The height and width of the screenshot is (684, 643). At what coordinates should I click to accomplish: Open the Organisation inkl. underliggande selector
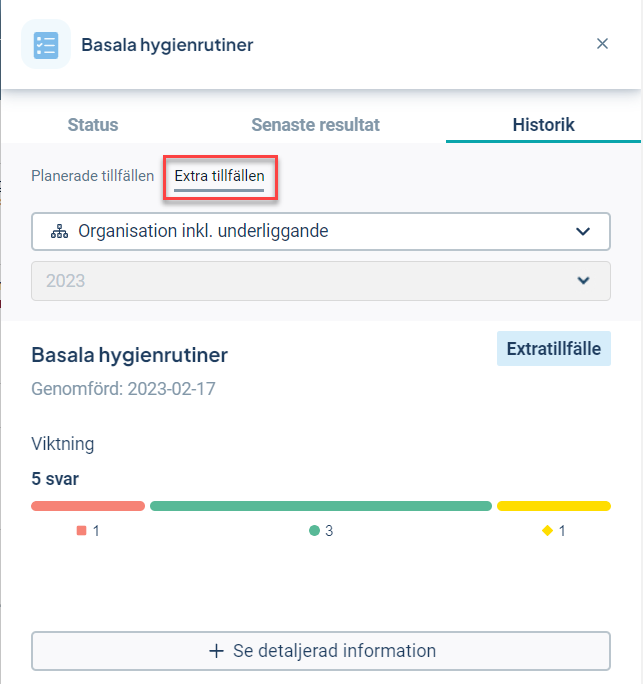[x=321, y=231]
